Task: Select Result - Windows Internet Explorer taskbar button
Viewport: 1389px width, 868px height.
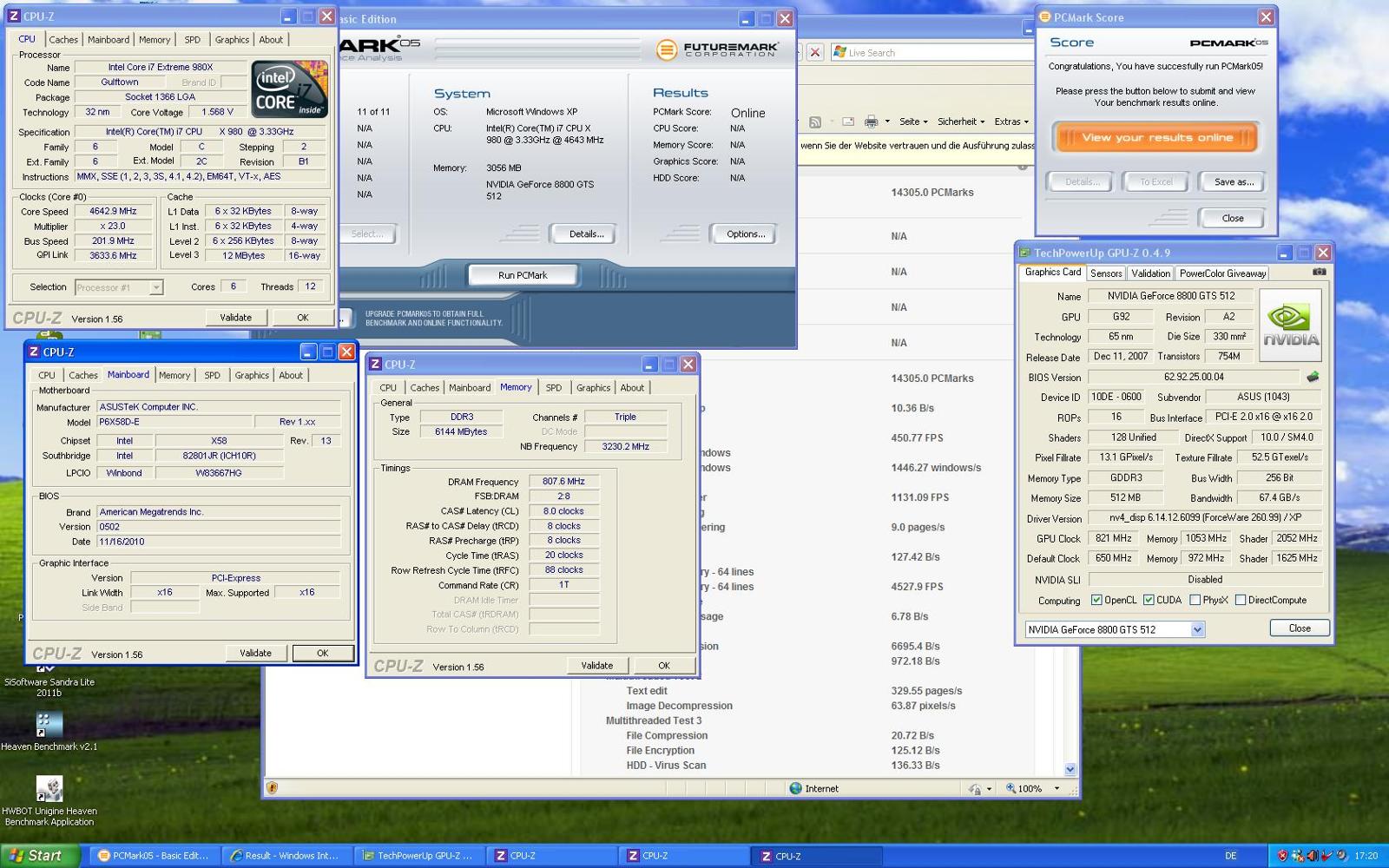Action: tap(286, 855)
